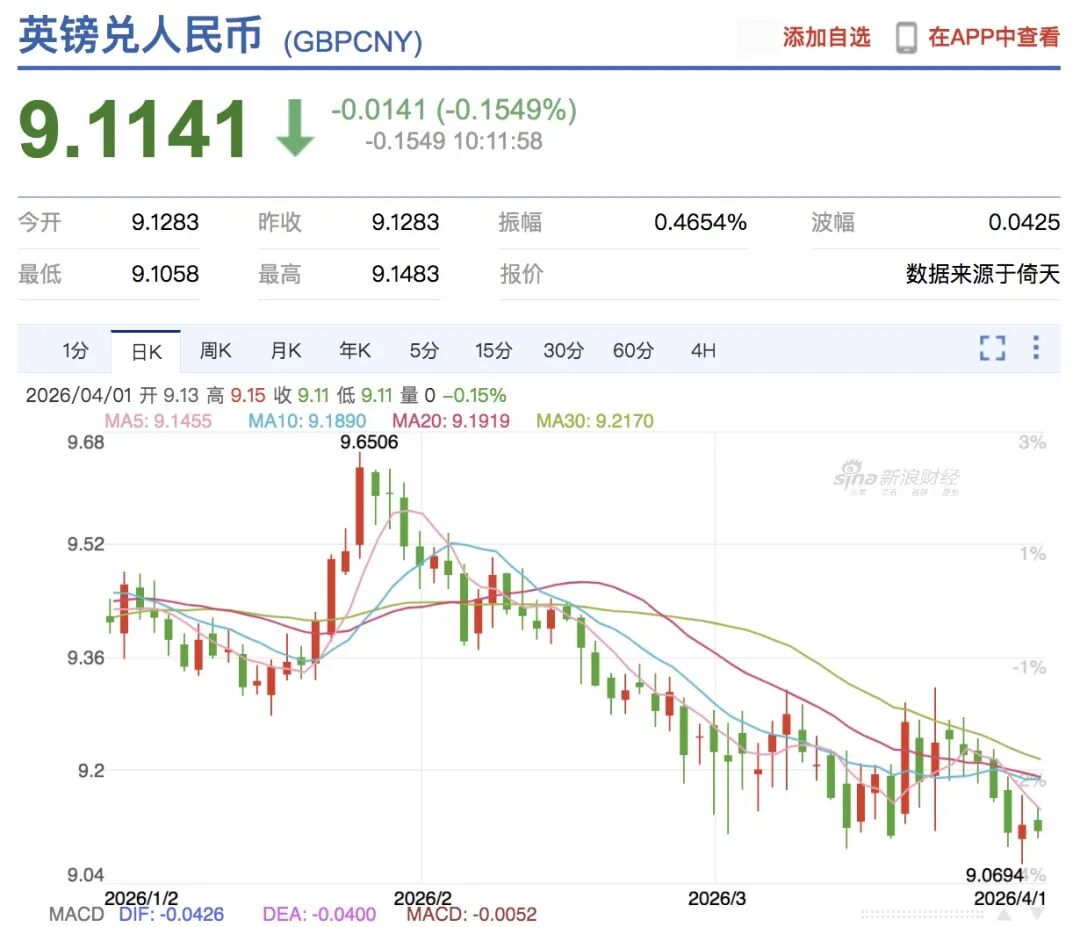Click the 英镑兑人民币 title
The height and width of the screenshot is (927, 1080).
(x=140, y=36)
